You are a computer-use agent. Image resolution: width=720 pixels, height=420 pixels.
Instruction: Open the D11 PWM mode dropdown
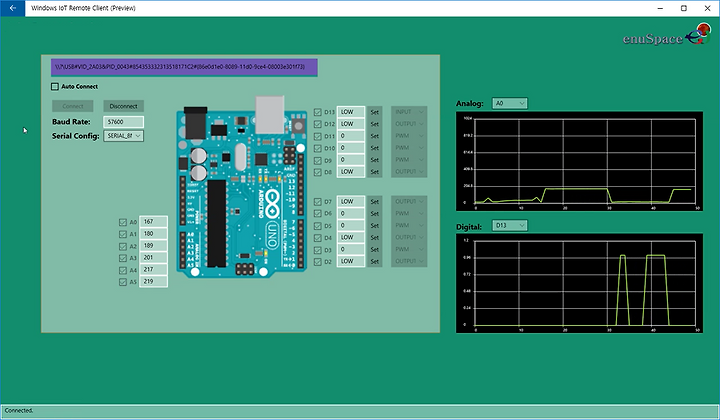(409, 136)
